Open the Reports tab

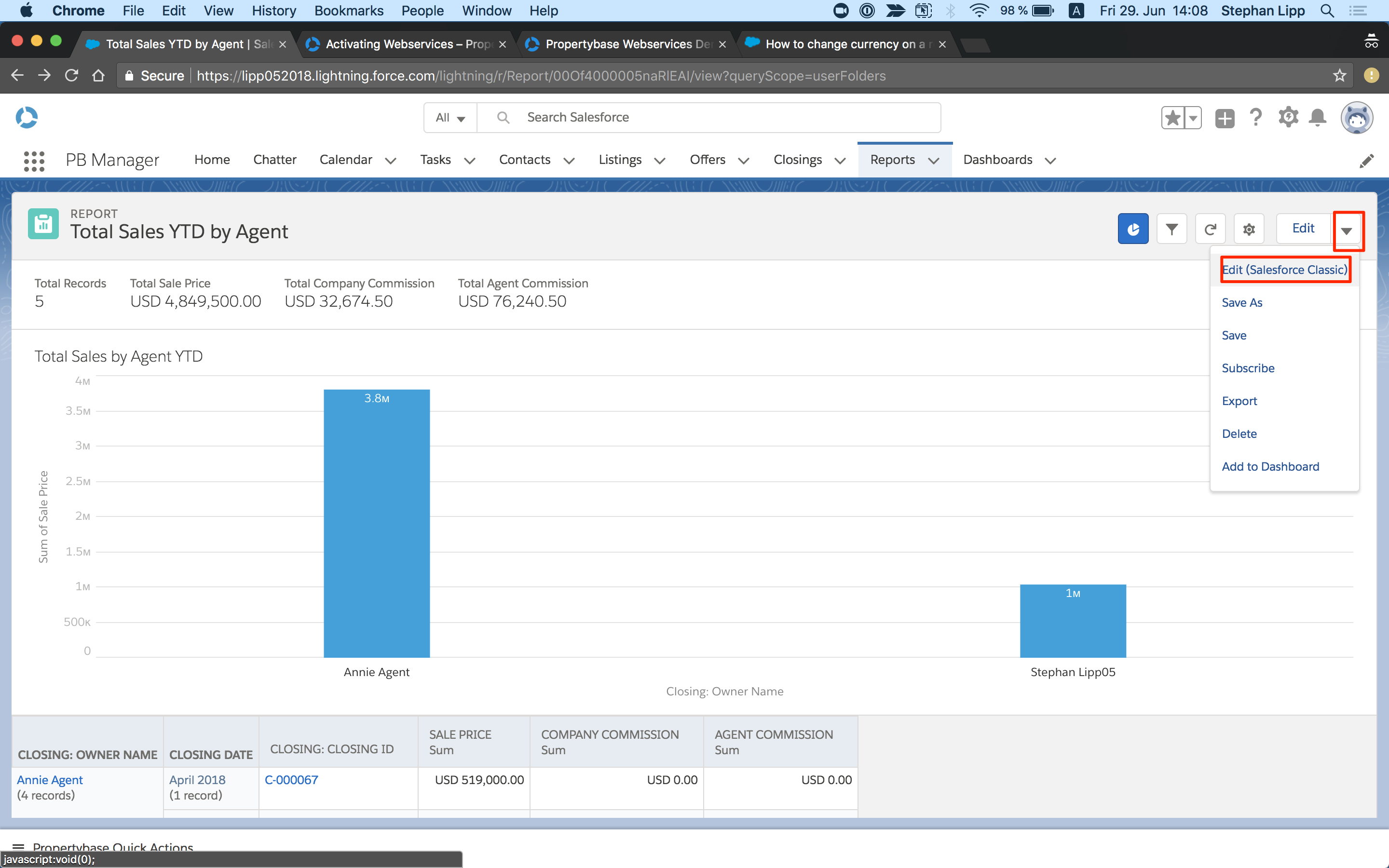point(892,160)
